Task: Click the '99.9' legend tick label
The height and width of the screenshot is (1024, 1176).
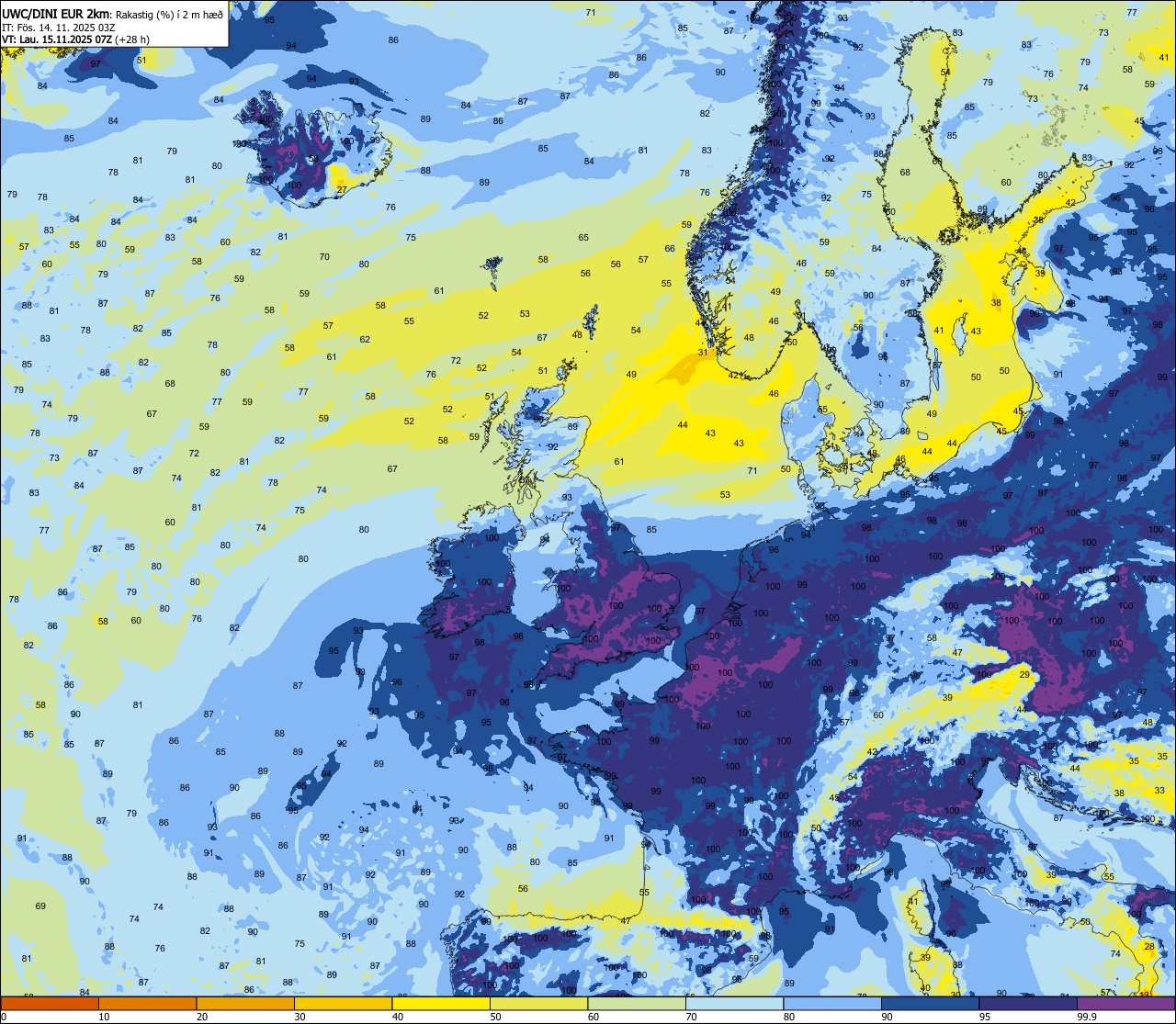Action: click(1087, 1017)
